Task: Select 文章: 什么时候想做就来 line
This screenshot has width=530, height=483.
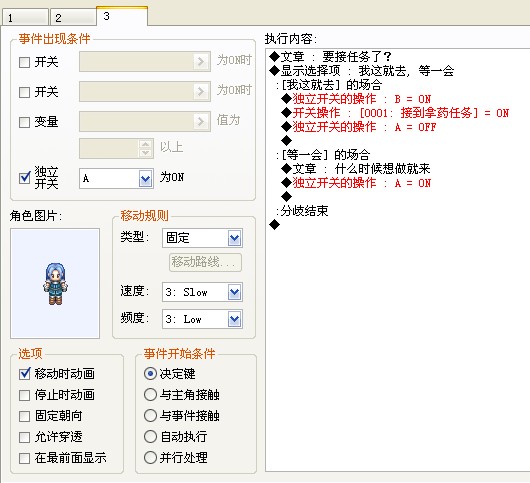Action: point(356,169)
